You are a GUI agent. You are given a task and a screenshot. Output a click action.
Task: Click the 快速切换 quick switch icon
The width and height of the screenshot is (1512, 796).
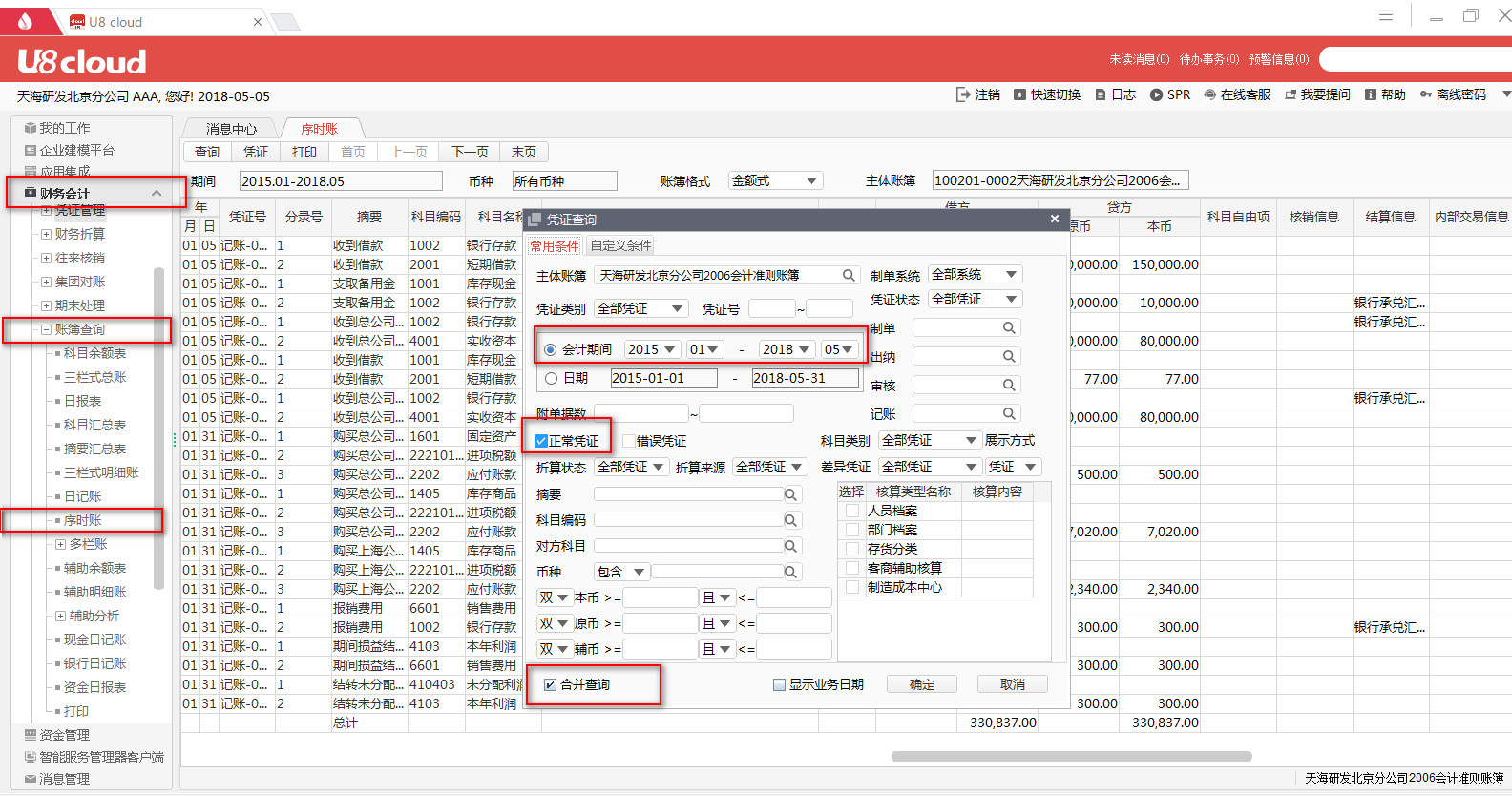coord(1019,94)
